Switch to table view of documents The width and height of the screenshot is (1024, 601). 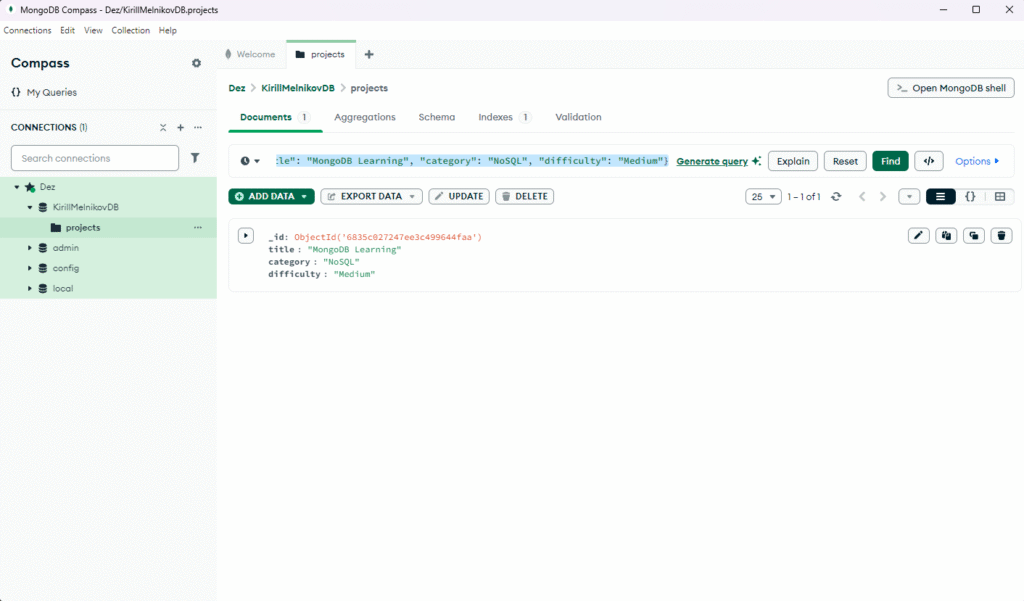pos(1000,197)
